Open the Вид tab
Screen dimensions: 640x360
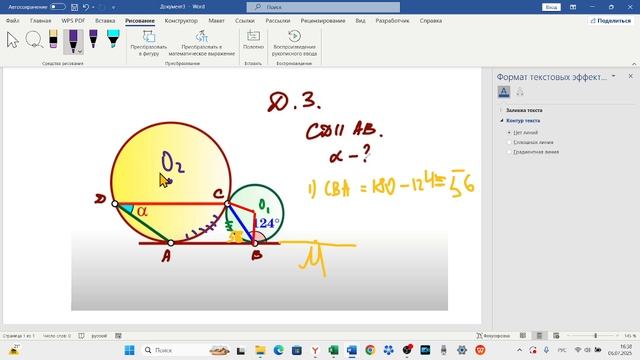pos(360,20)
